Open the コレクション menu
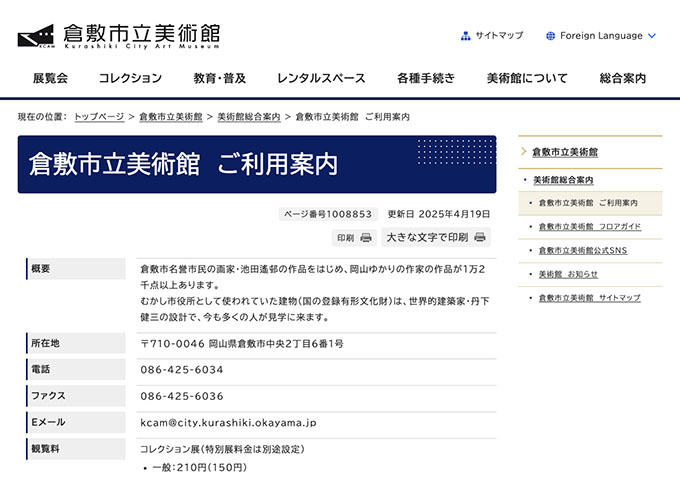680x480 pixels. pyautogui.click(x=130, y=78)
